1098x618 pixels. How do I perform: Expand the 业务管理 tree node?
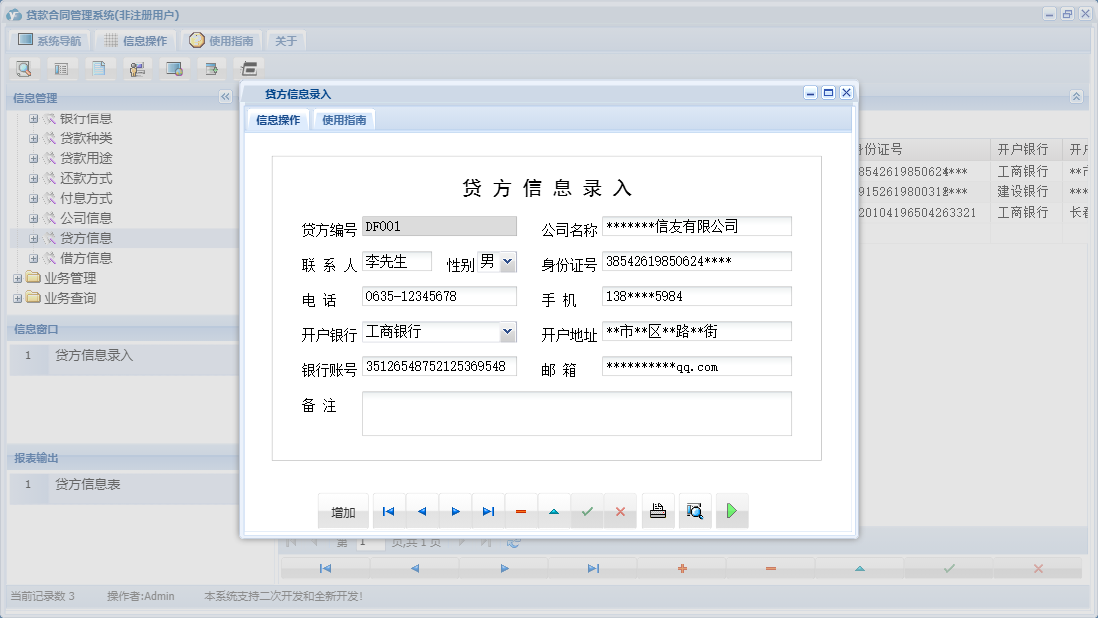20,277
